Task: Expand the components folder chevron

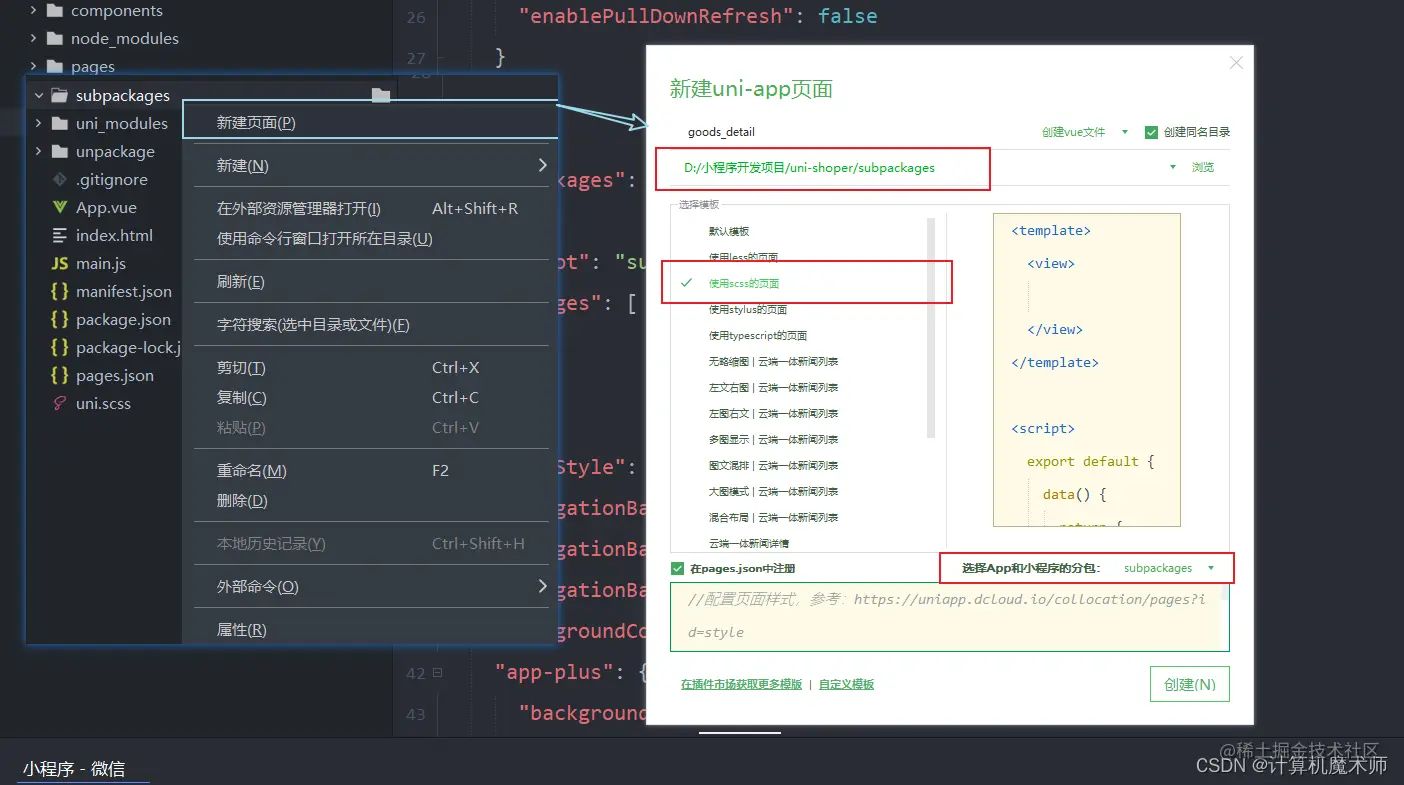Action: (x=33, y=11)
